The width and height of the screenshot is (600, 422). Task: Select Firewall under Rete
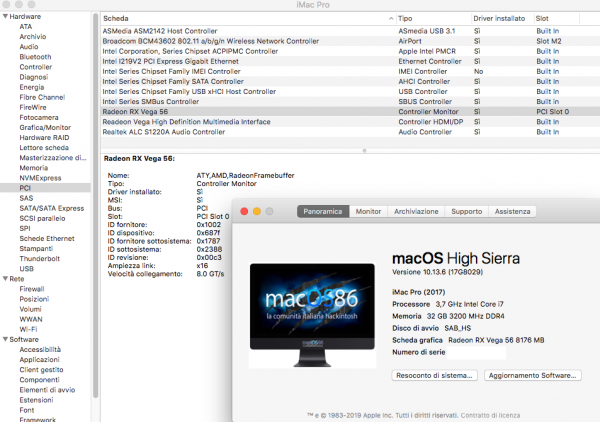point(32,289)
